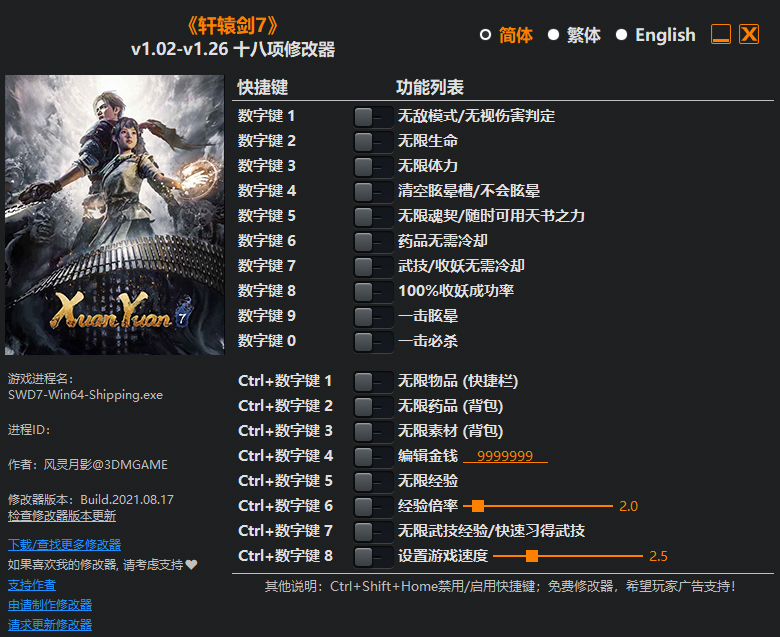Image resolution: width=780 pixels, height=637 pixels.
Task: Click SWD7-Win64-Shipping.exe process name
Action: coord(85,395)
